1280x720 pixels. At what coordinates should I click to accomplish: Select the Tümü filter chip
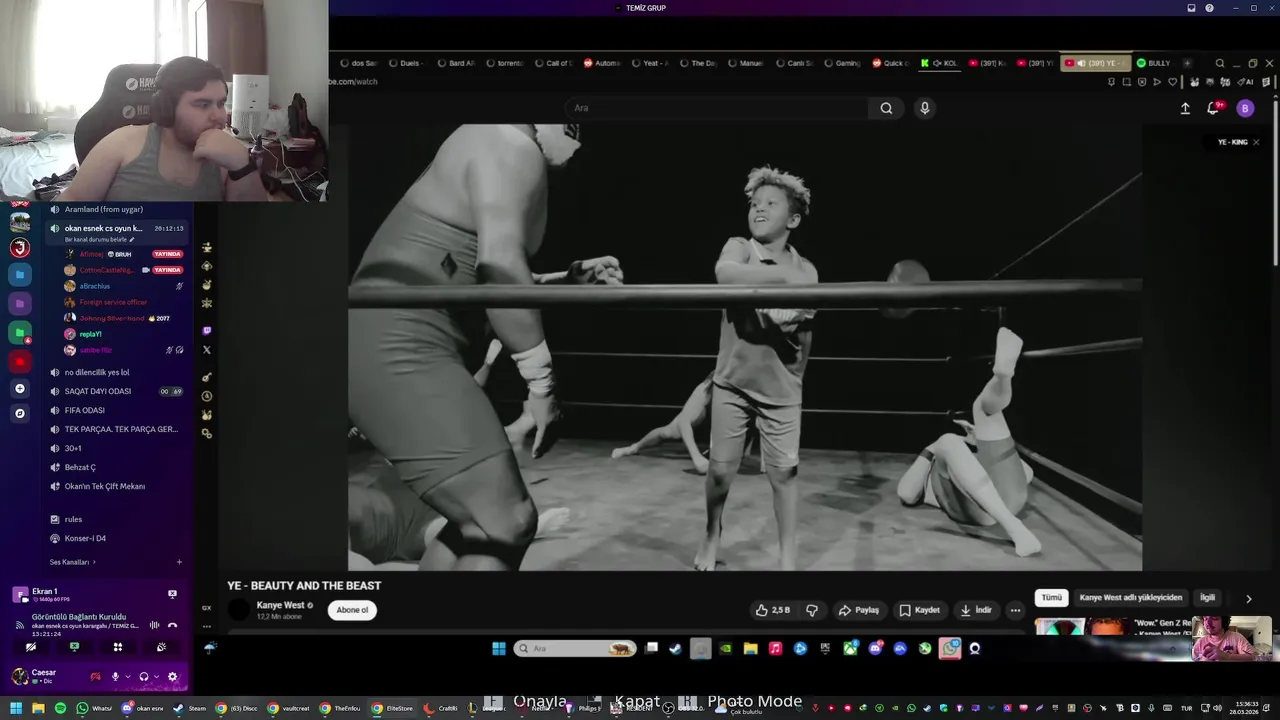click(x=1052, y=598)
